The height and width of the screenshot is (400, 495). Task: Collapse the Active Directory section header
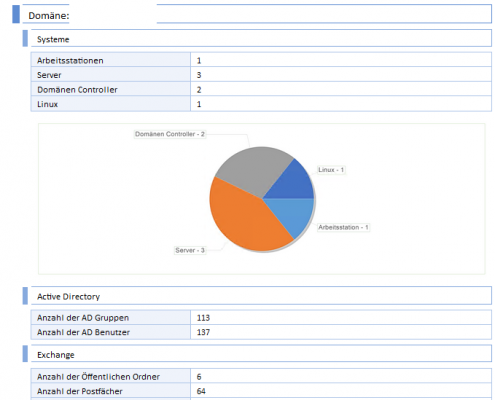tap(261, 296)
